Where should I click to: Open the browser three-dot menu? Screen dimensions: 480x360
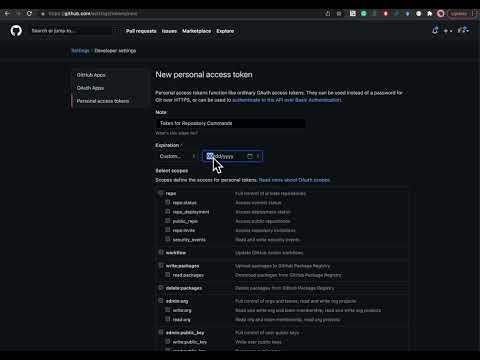pyautogui.click(x=473, y=14)
